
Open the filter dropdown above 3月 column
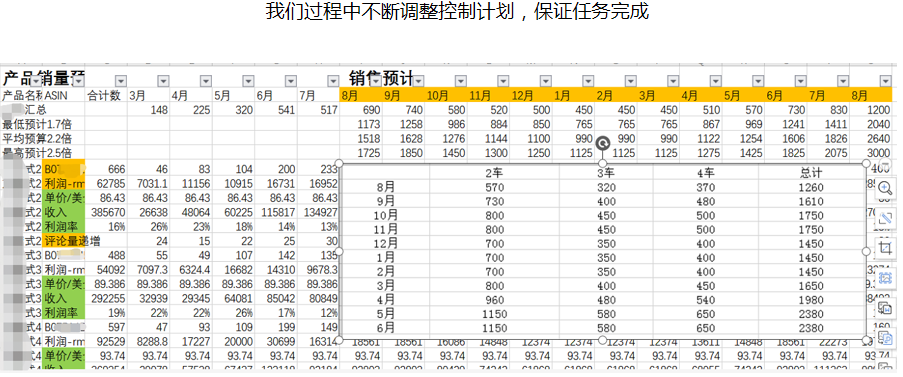click(x=163, y=81)
